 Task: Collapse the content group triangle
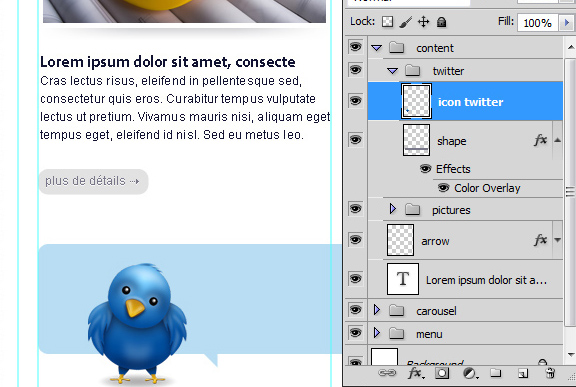tap(377, 48)
